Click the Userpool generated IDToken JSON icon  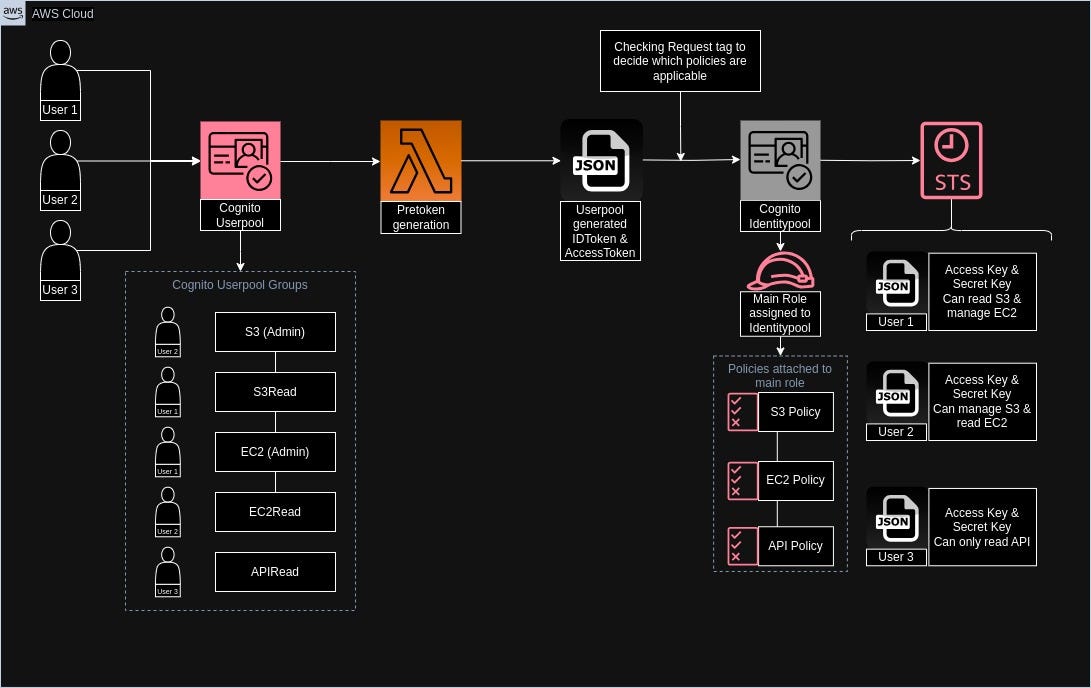[601, 160]
